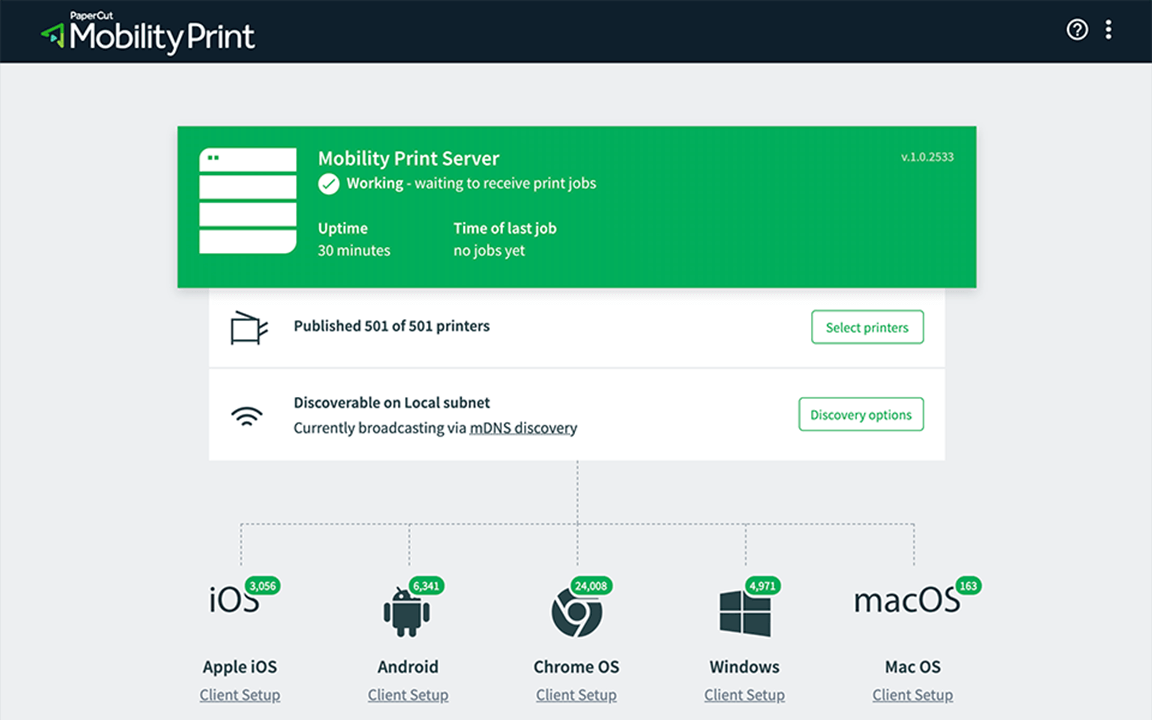1152x720 pixels.
Task: Open the help question mark icon
Action: tap(1077, 29)
